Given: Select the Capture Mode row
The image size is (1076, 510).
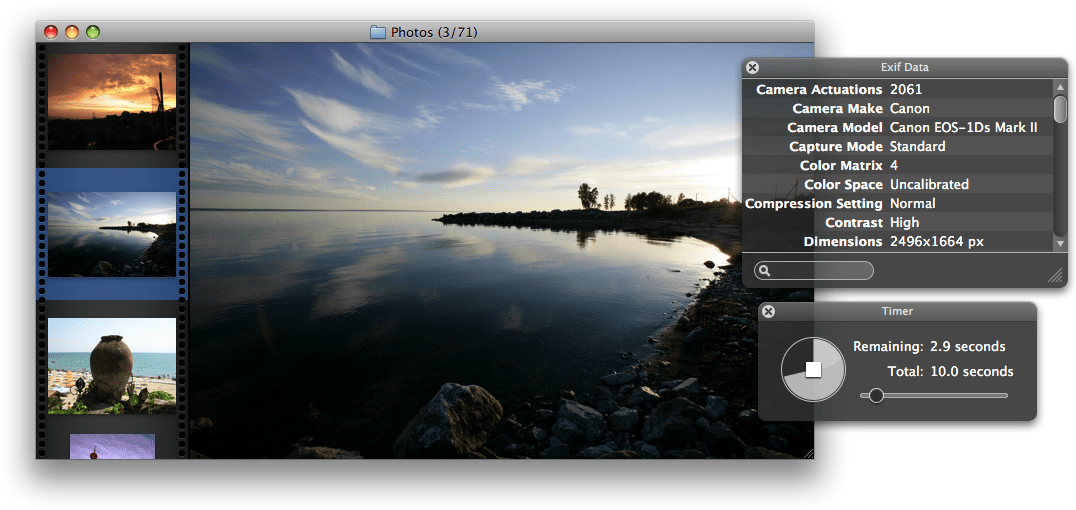Looking at the screenshot, I should (x=898, y=146).
